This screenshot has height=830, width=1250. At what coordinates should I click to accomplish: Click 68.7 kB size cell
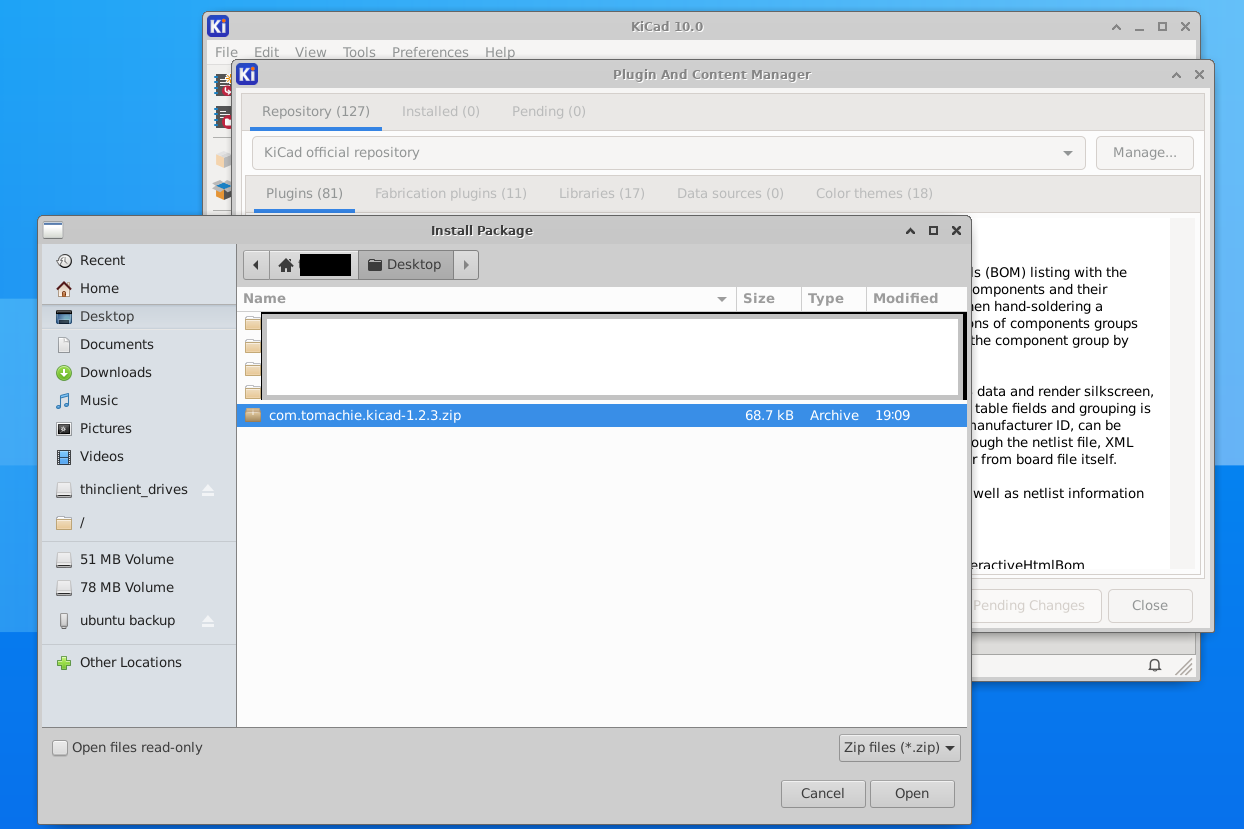tap(769, 415)
